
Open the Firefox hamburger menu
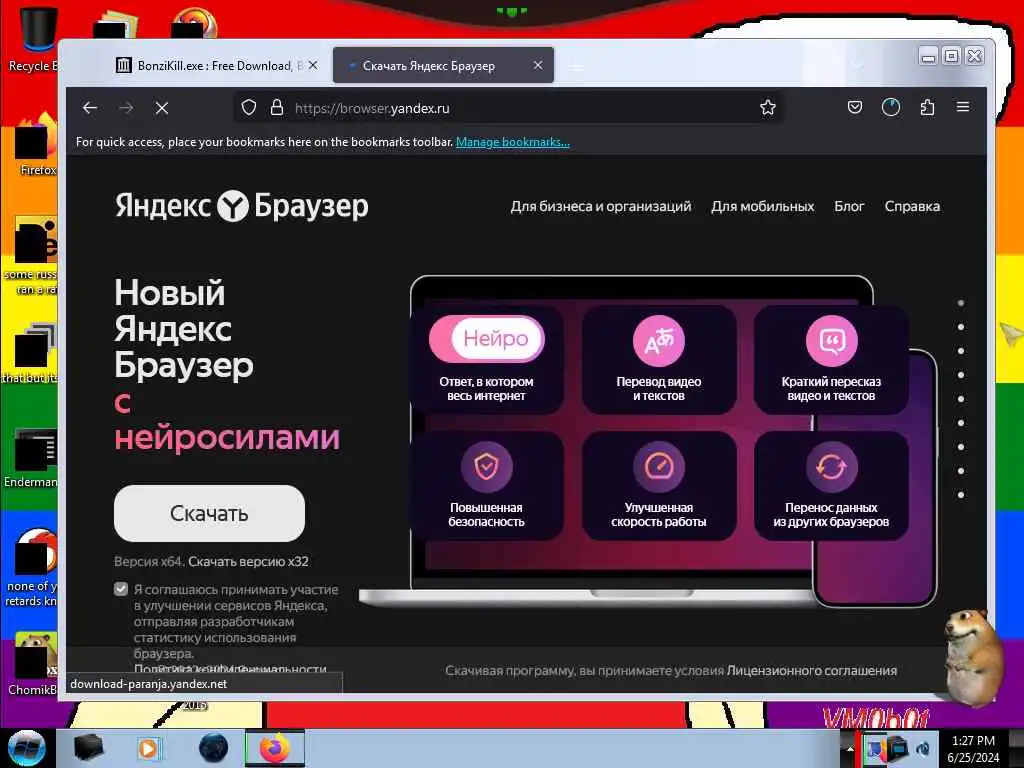(963, 107)
